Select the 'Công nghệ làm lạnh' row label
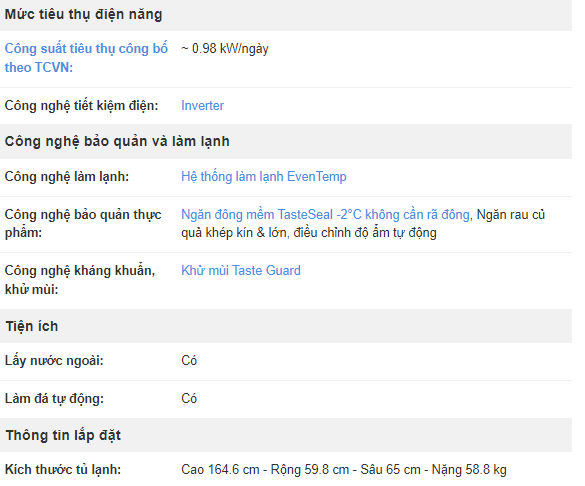Viewport: 585px width, 486px height. click(67, 176)
